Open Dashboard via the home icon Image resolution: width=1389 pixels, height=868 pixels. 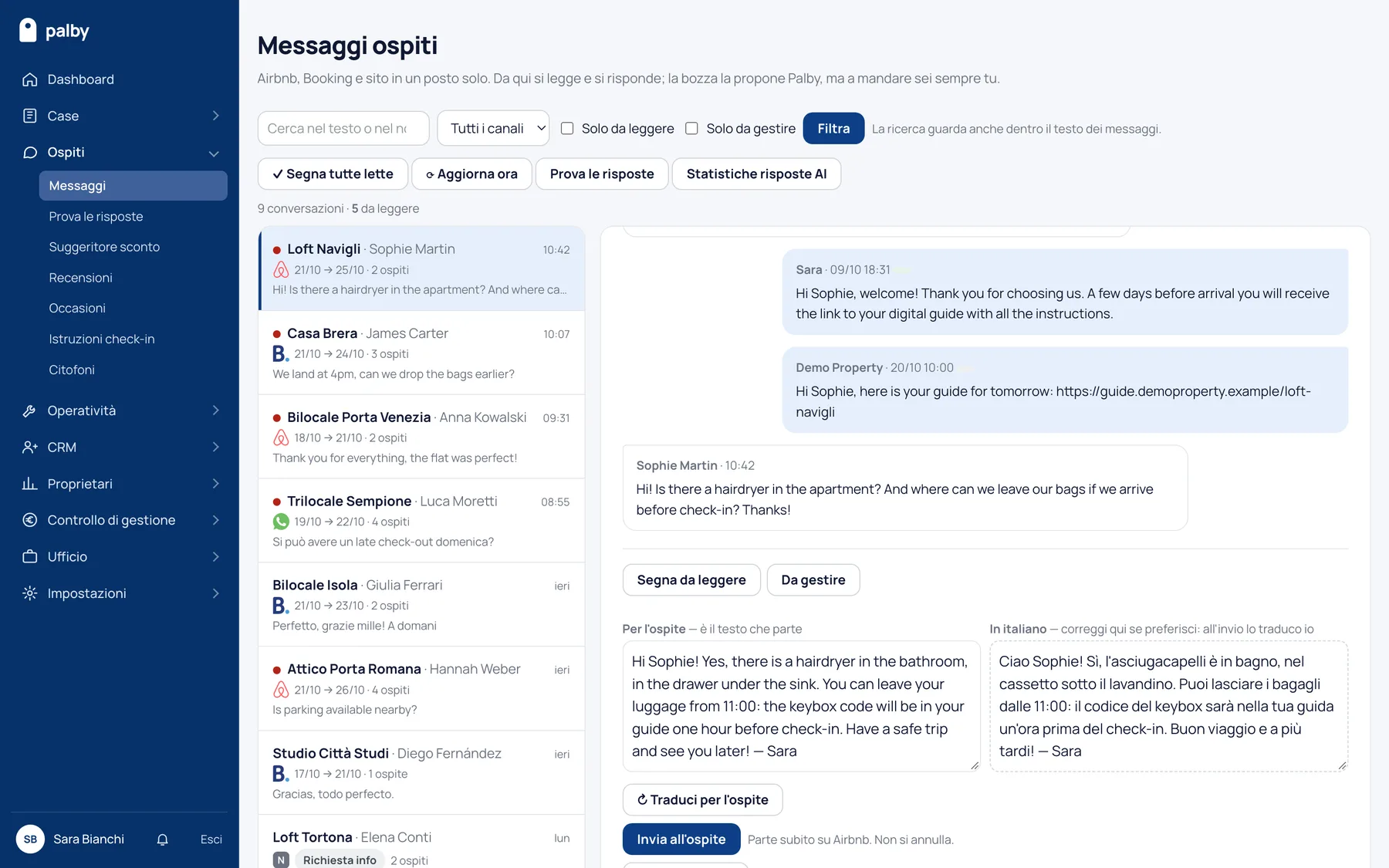pyautogui.click(x=30, y=79)
